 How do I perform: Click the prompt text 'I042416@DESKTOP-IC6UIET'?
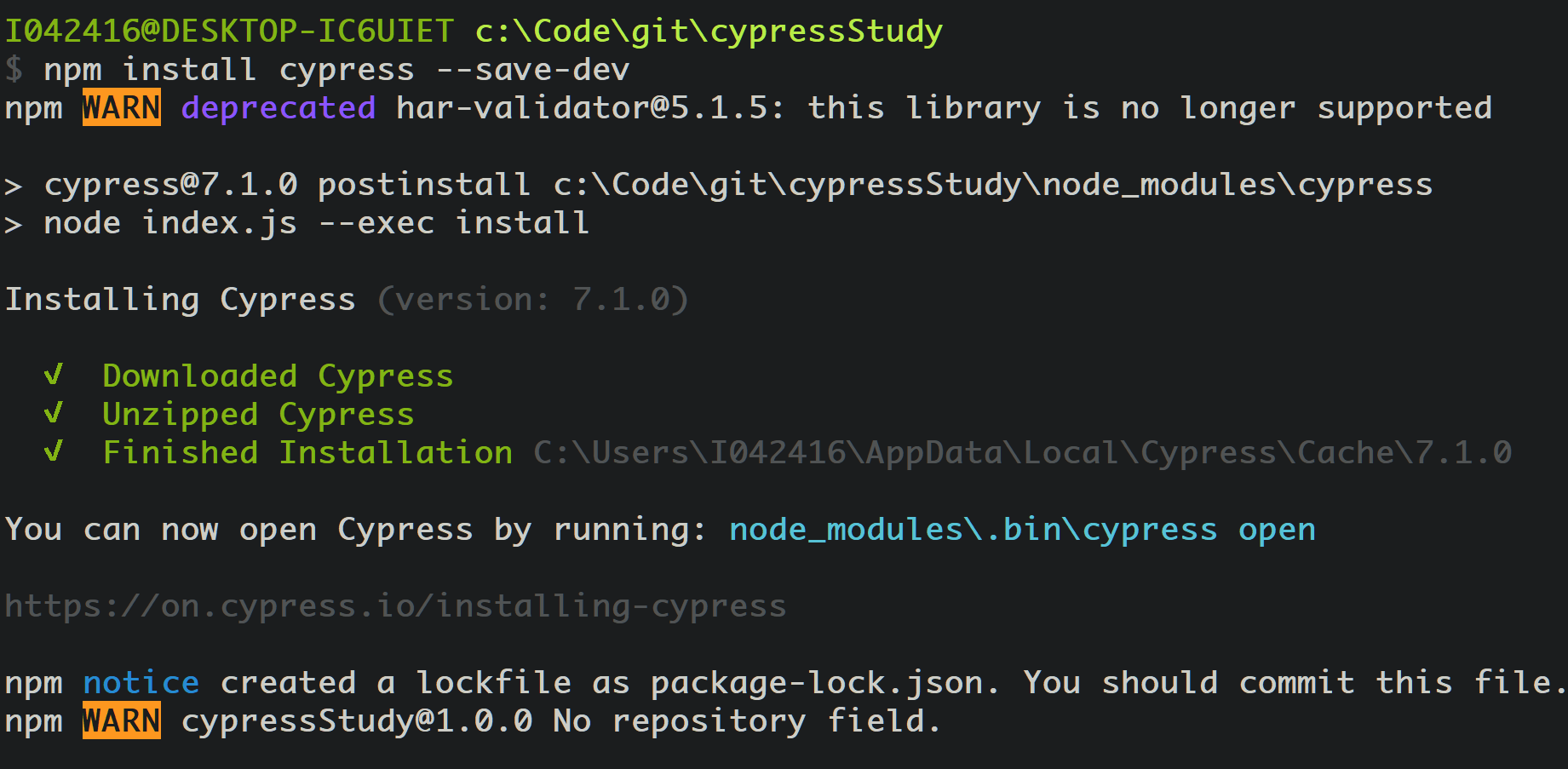230,32
